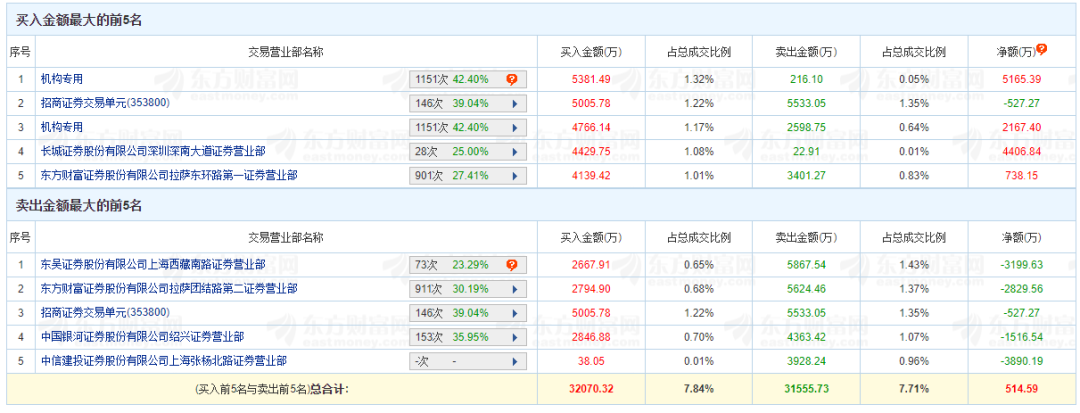Select net amount 5165.39

point(1021,79)
